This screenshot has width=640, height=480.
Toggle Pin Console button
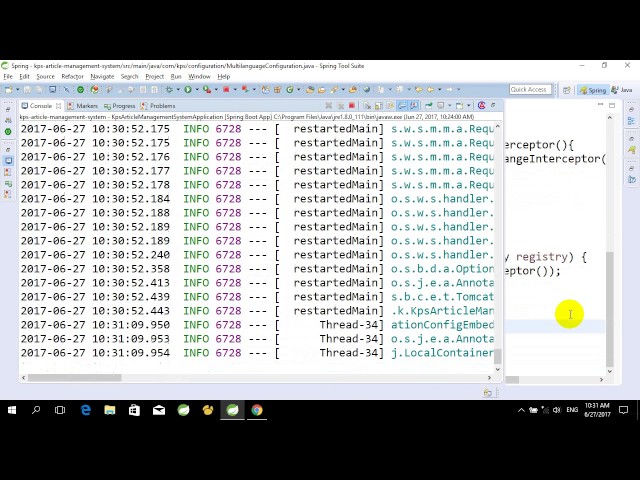click(x=429, y=106)
